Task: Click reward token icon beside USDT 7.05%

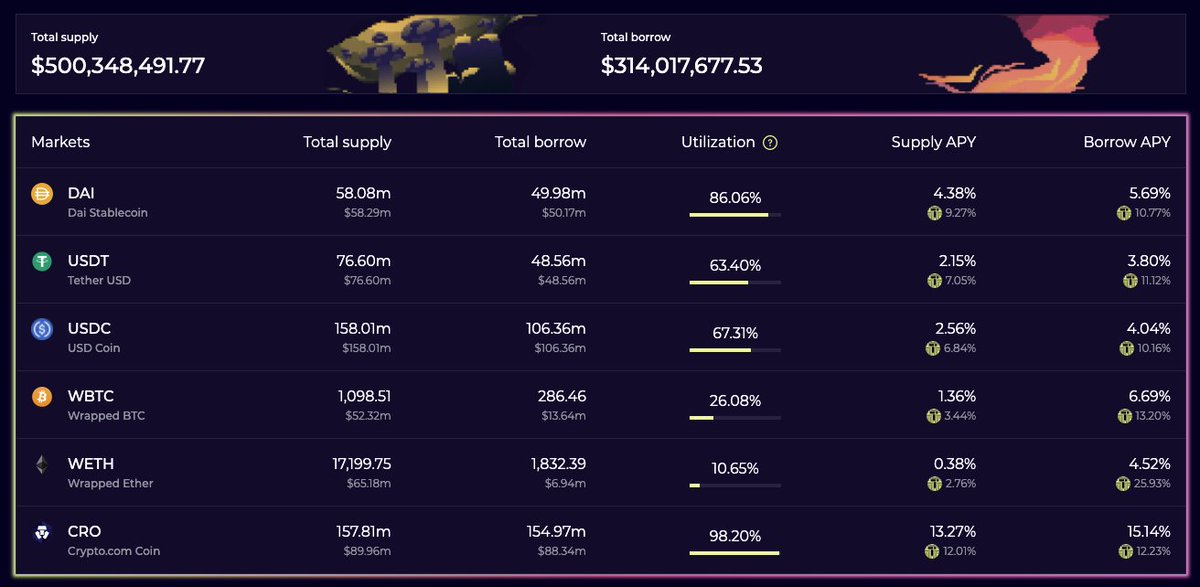Action: [x=934, y=281]
